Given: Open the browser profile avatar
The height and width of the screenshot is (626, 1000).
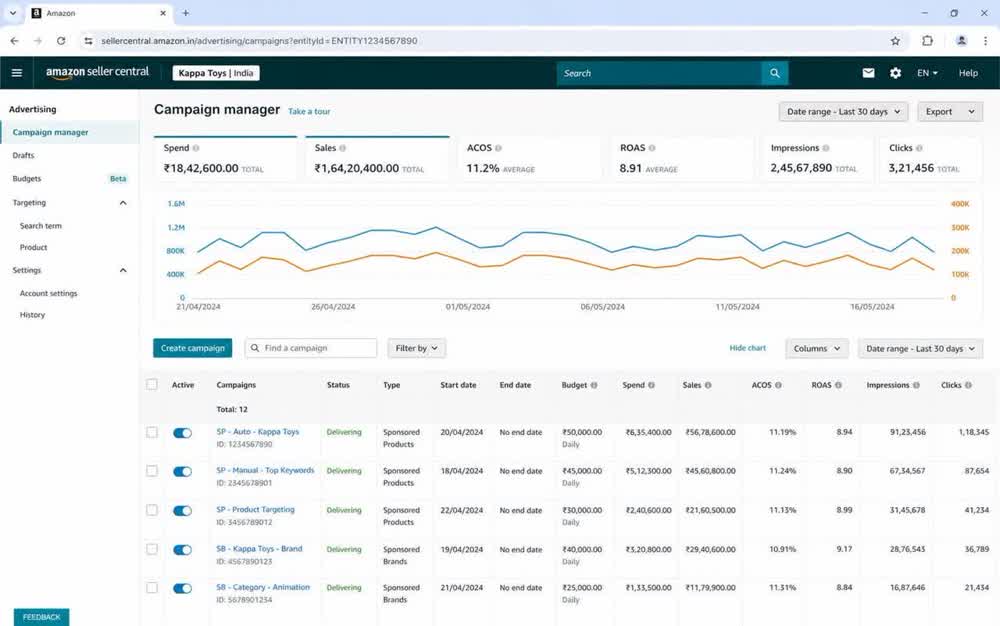Looking at the screenshot, I should 961,41.
